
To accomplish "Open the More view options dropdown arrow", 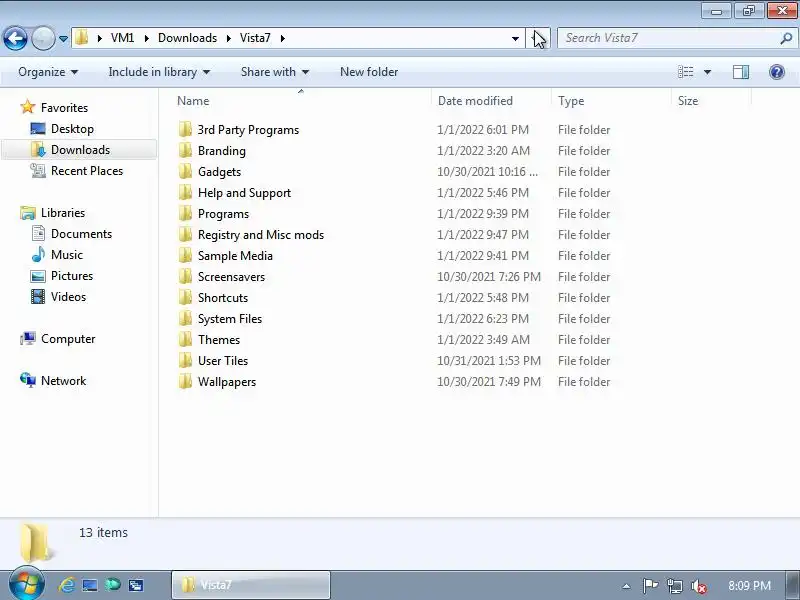I will [707, 72].
